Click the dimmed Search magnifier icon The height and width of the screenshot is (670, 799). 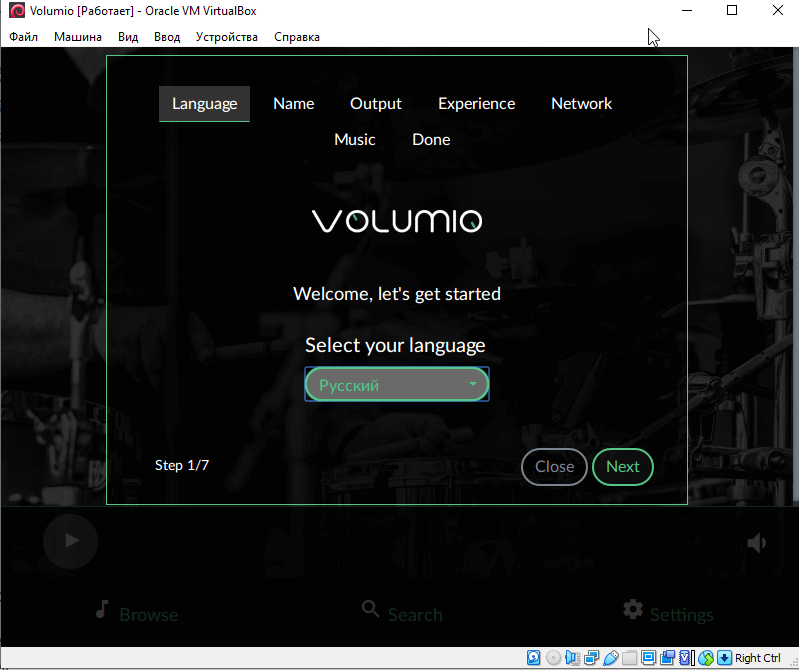370,609
